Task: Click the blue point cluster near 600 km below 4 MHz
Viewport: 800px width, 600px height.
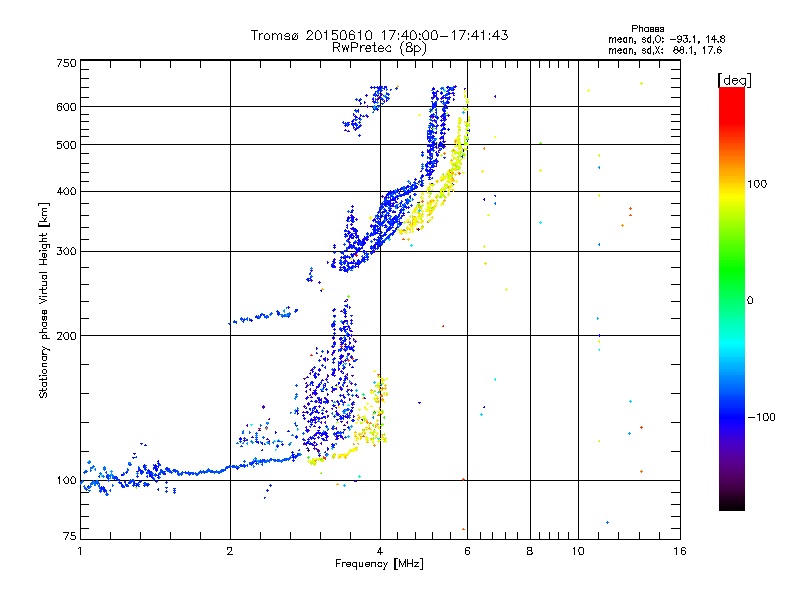Action: point(367,110)
